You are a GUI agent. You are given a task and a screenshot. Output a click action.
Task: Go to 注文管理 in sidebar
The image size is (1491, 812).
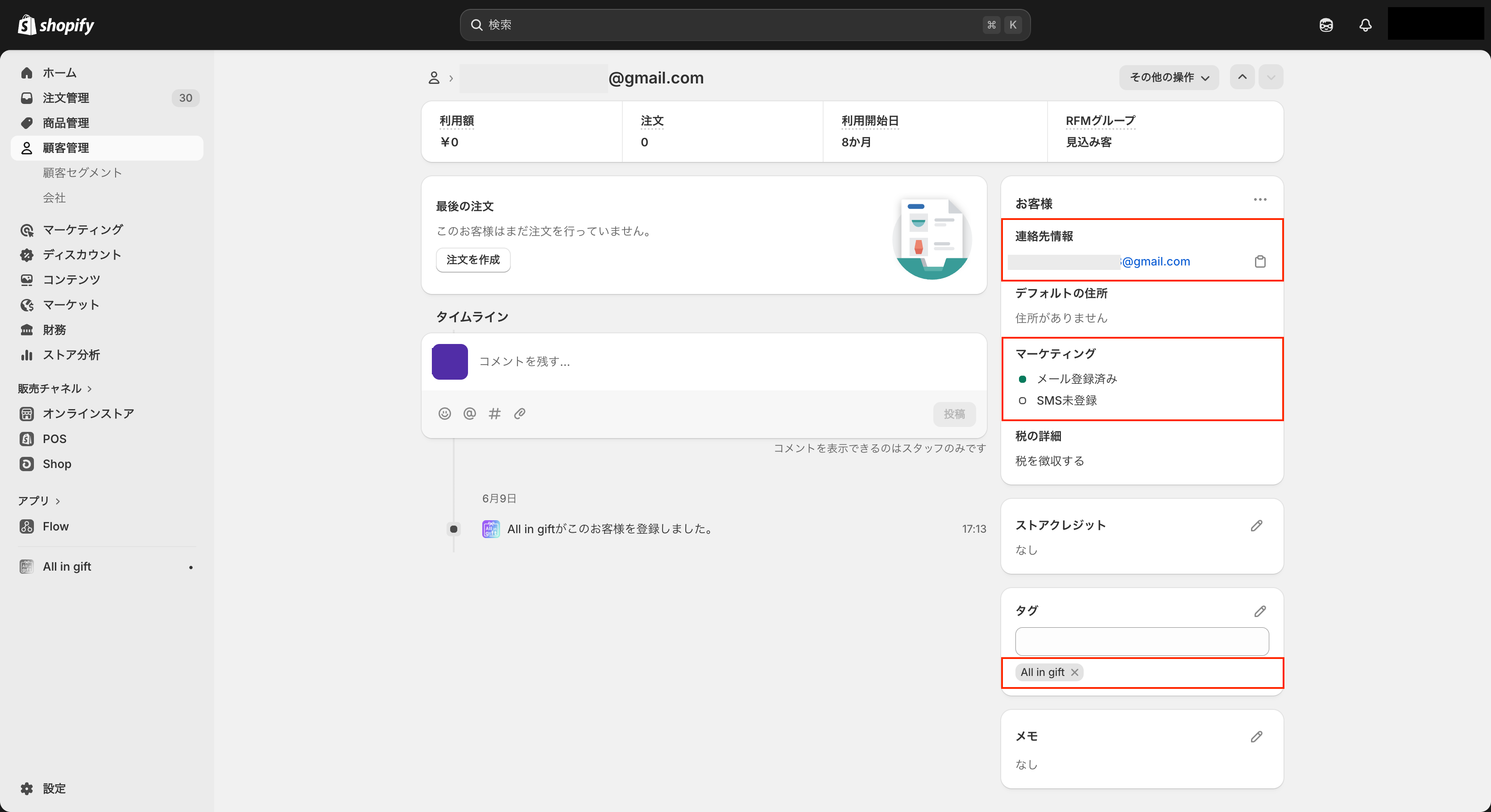[x=66, y=98]
